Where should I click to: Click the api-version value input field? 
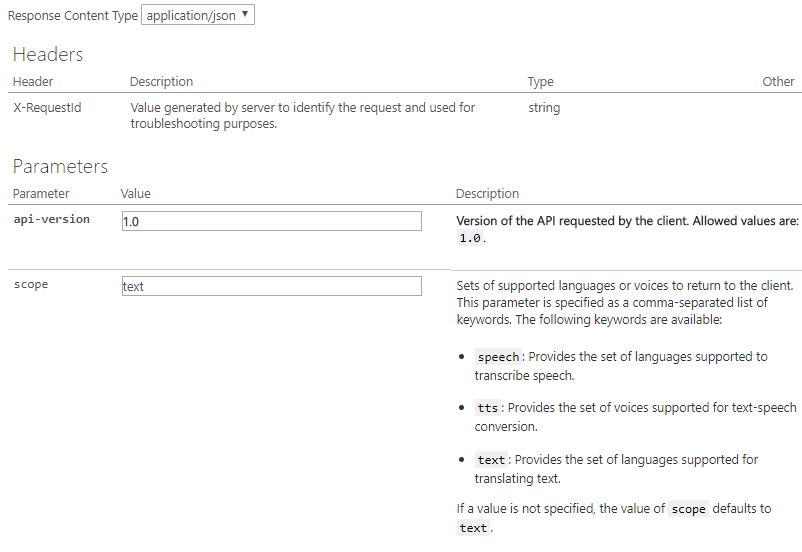tap(271, 222)
